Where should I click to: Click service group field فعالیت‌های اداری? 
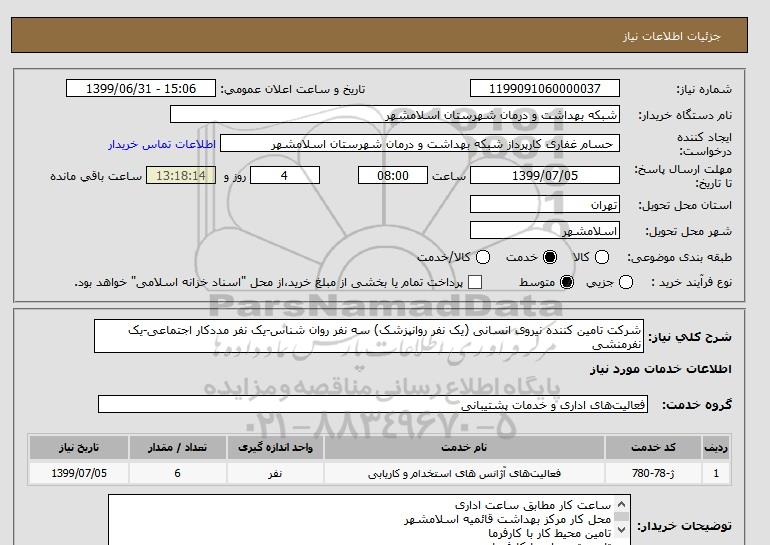click(x=373, y=404)
